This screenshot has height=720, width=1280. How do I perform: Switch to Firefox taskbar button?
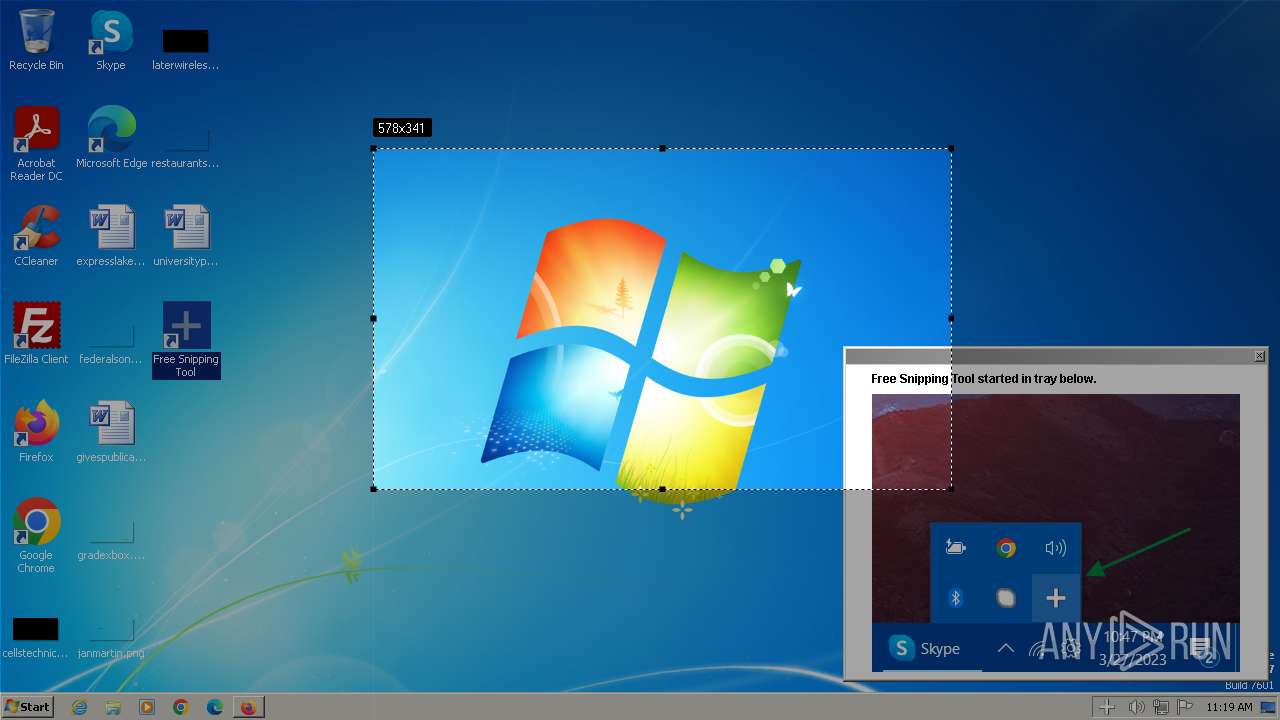click(249, 707)
